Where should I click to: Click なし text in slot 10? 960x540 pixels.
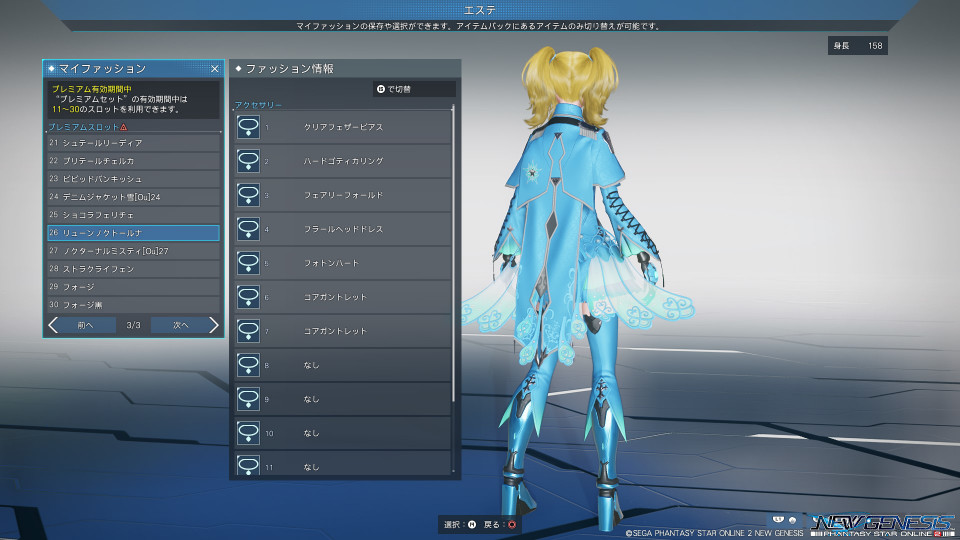312,433
